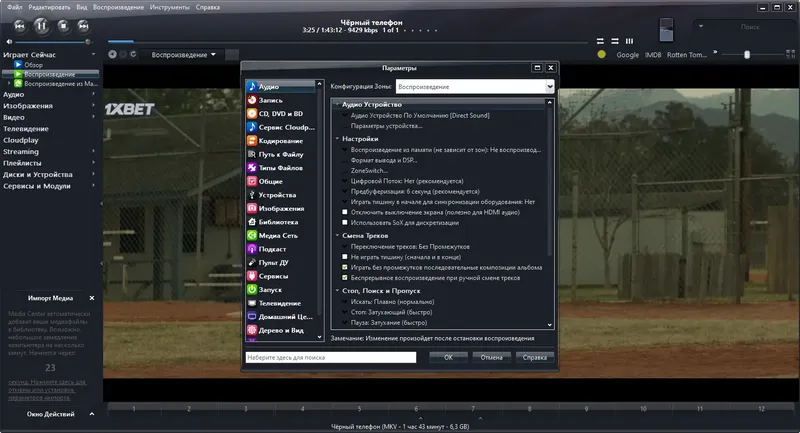Open Телевидение category in options list
The height and width of the screenshot is (433, 800).
click(x=280, y=303)
